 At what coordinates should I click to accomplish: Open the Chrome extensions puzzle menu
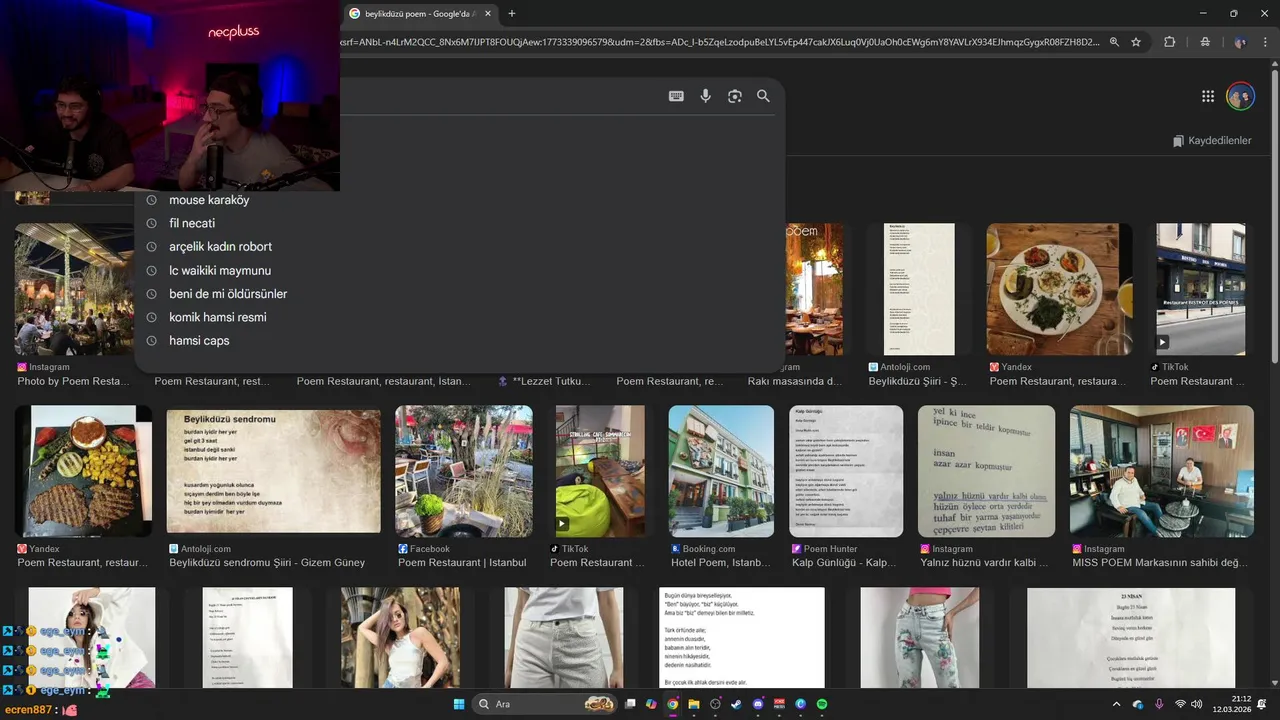click(x=1169, y=42)
